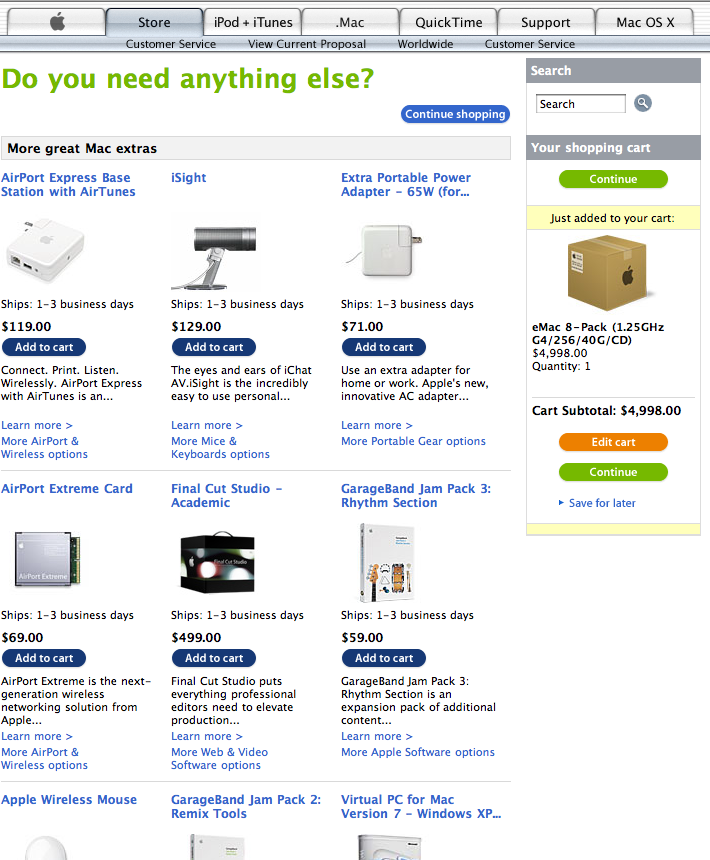Click the AirPort Express Base Station image
Image resolution: width=710 pixels, height=860 pixels.
[45, 251]
